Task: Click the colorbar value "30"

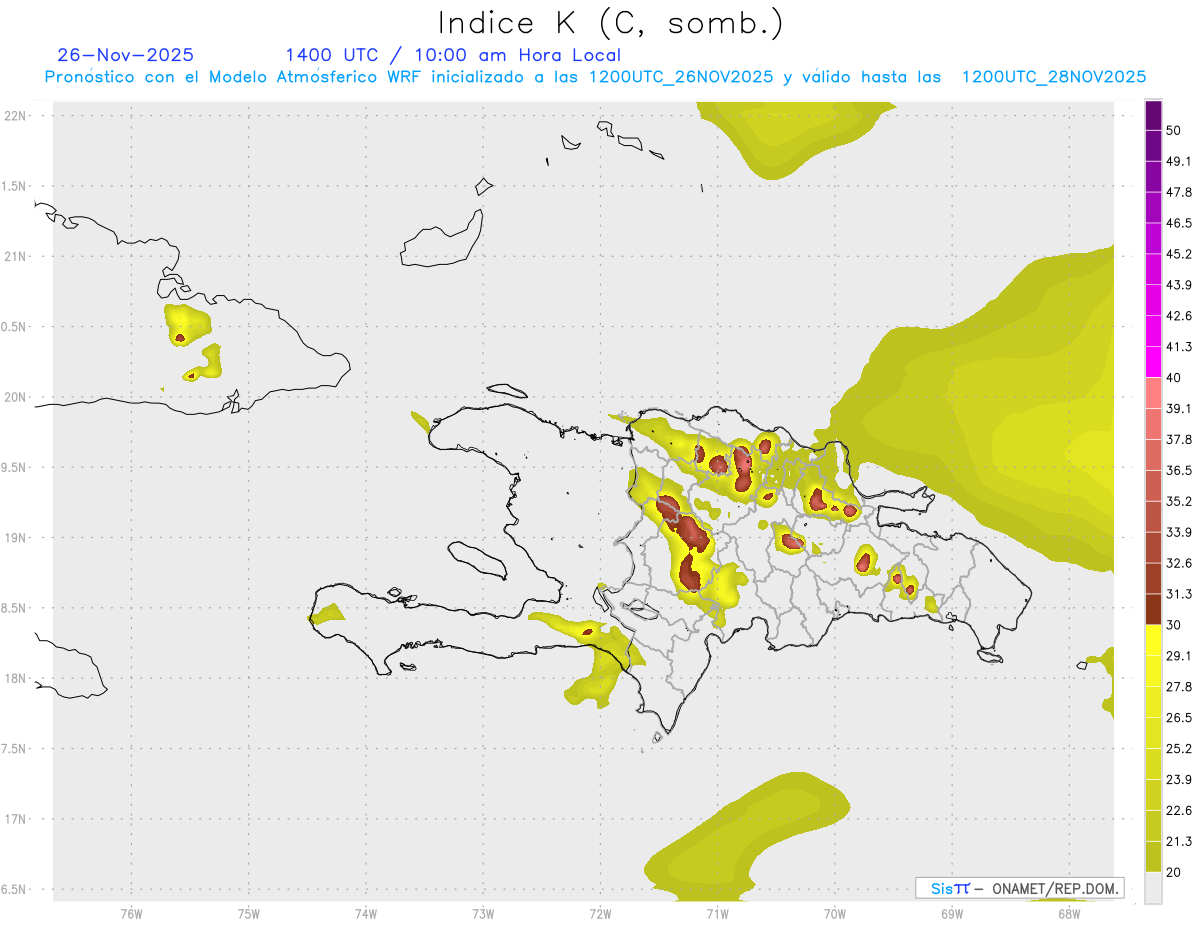Action: (1175, 625)
